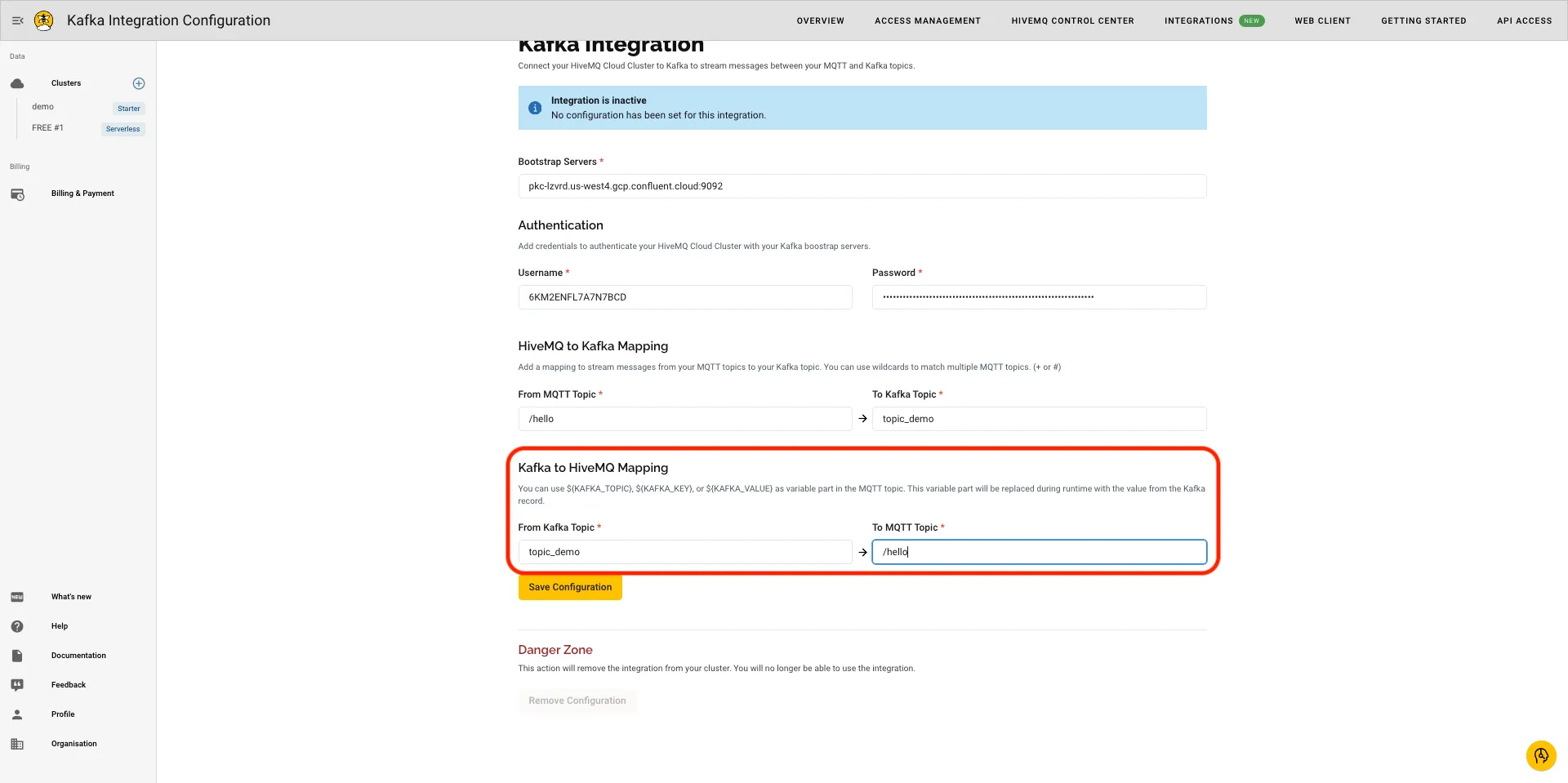The width and height of the screenshot is (1568, 783).
Task: Open the Integrations tab
Action: click(1198, 20)
